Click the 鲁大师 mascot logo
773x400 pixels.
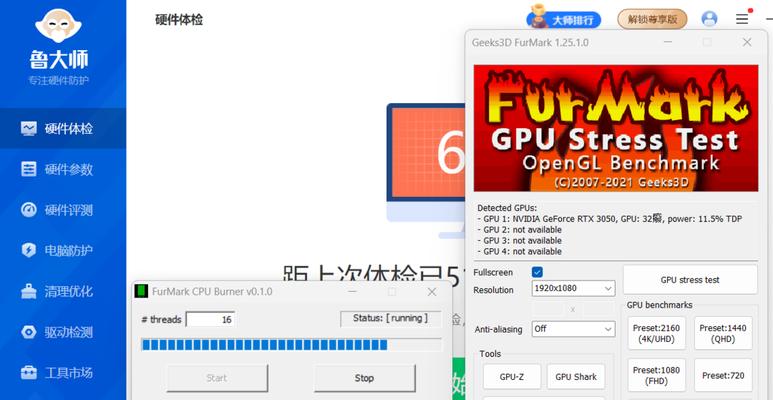point(59,25)
